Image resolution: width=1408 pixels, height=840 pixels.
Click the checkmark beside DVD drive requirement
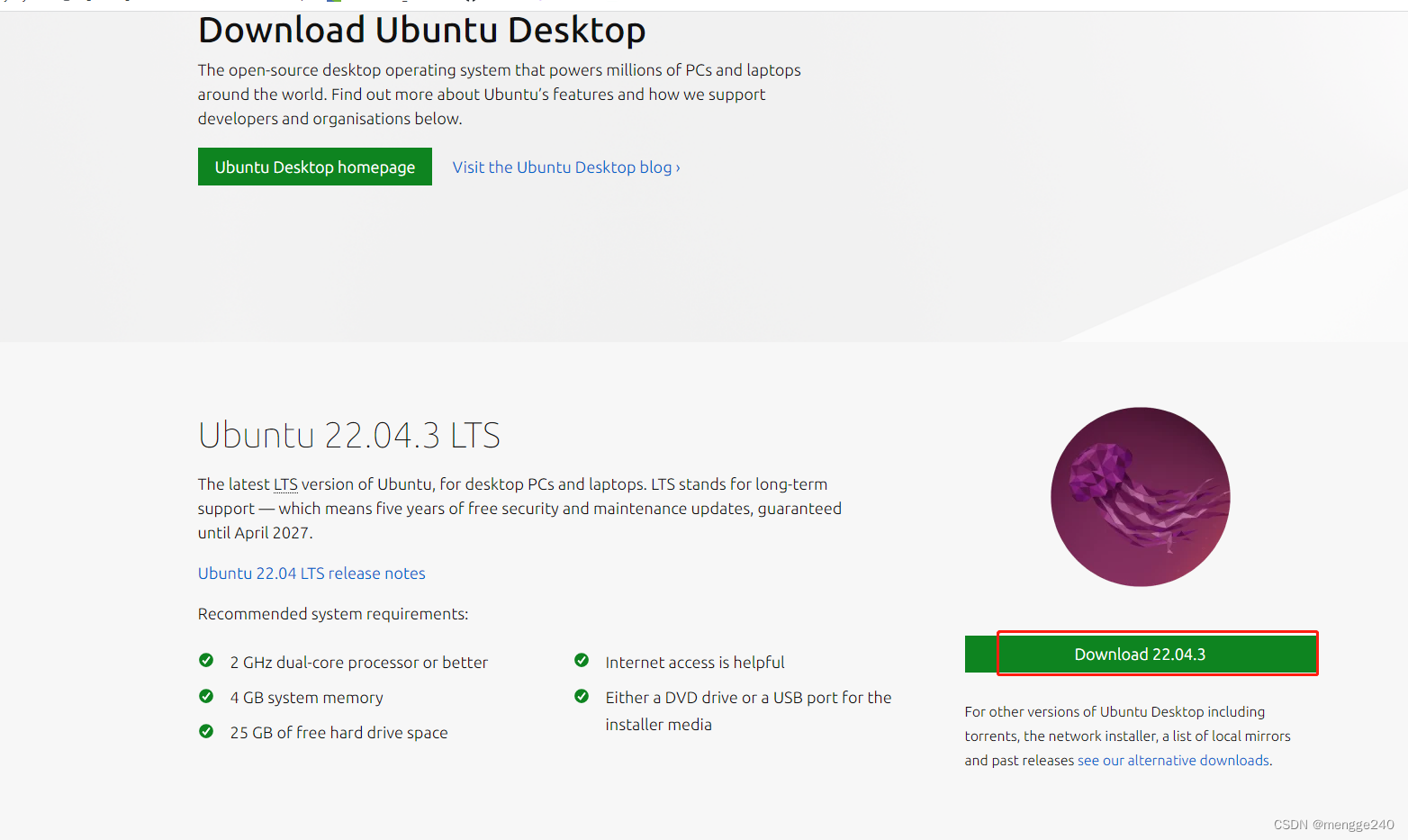pyautogui.click(x=582, y=695)
